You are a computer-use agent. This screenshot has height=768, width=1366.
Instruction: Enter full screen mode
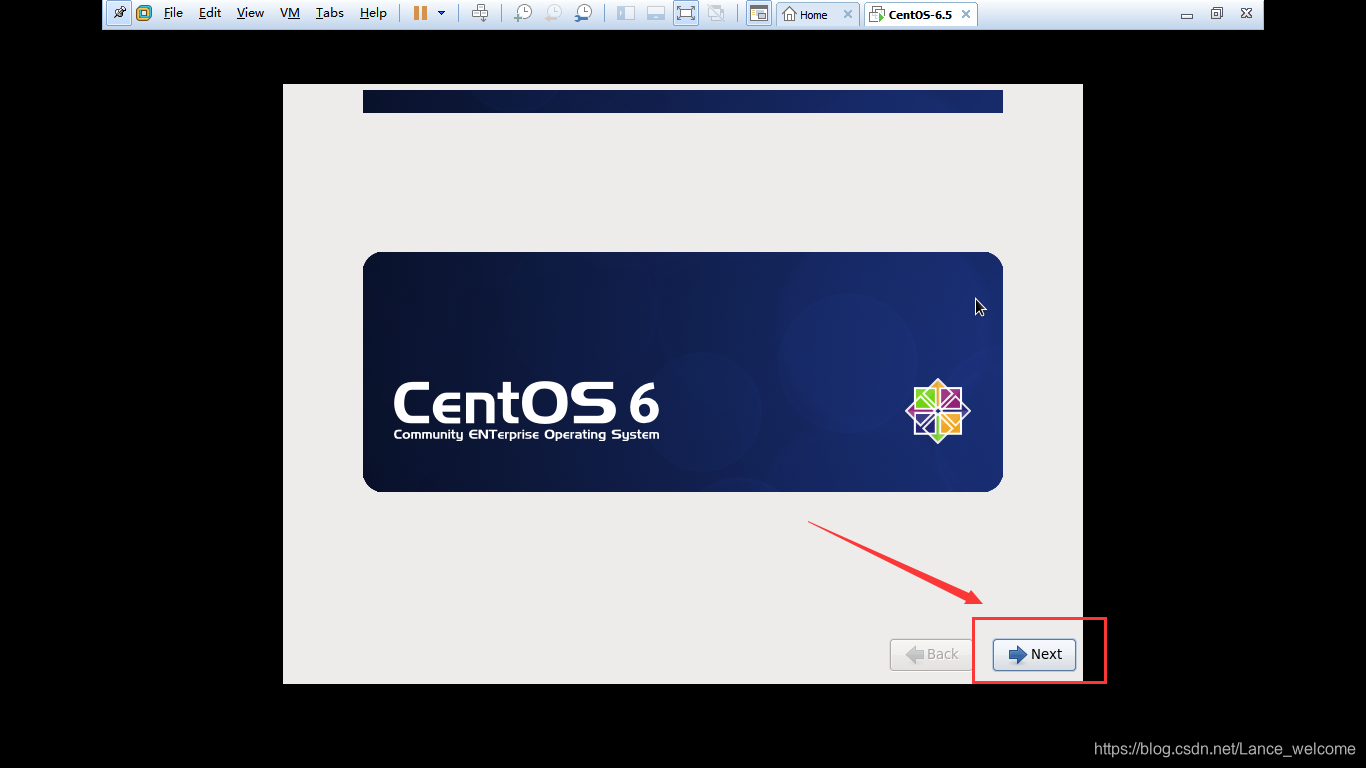point(686,14)
